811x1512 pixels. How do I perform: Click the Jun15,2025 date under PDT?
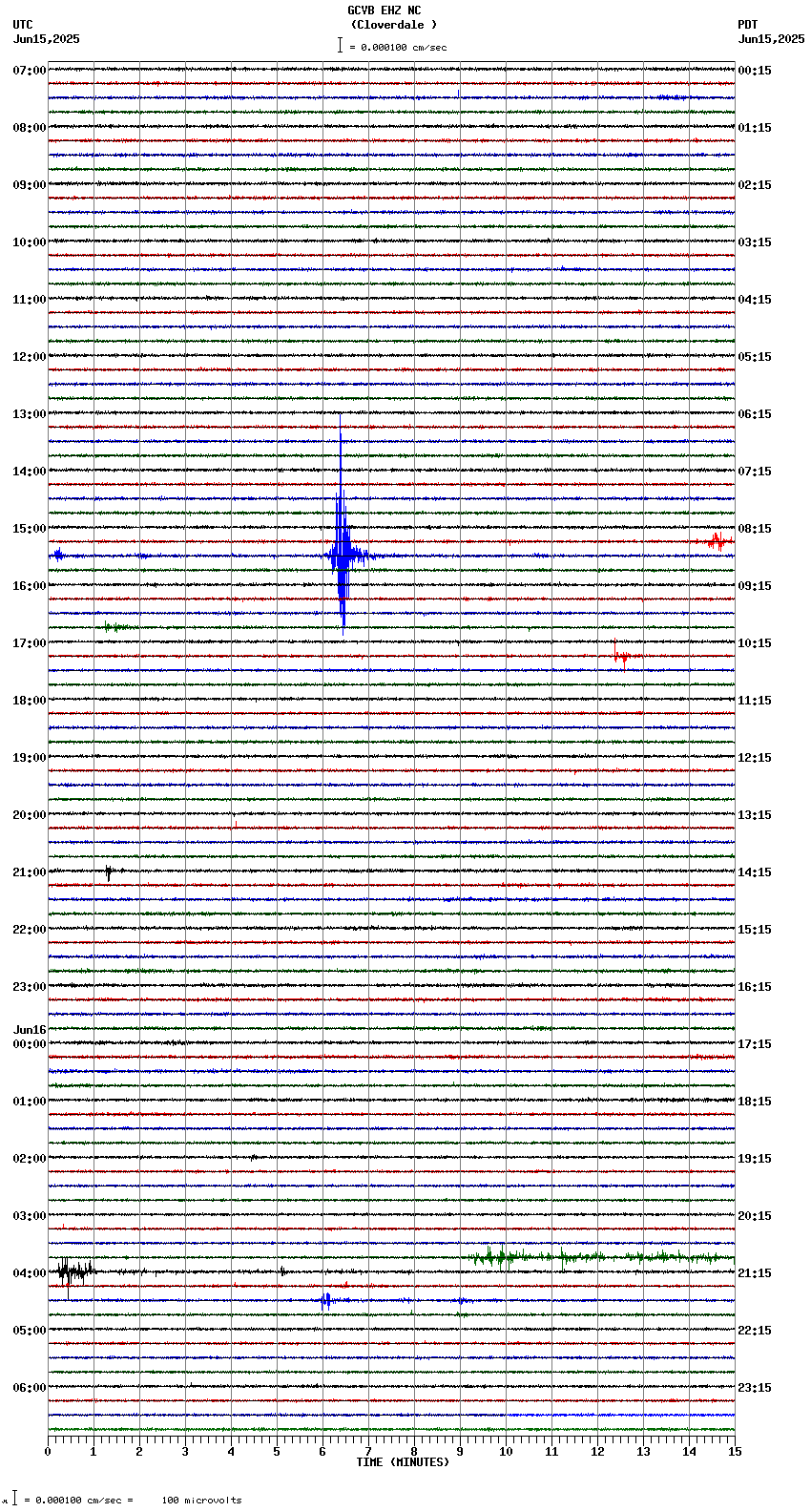(771, 39)
